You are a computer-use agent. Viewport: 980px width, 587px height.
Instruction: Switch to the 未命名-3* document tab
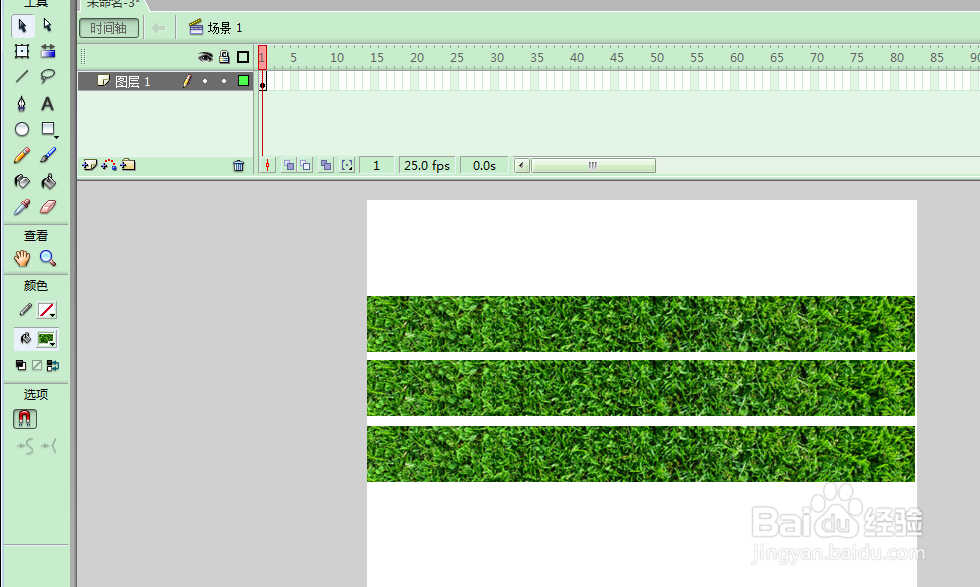(113, 4)
